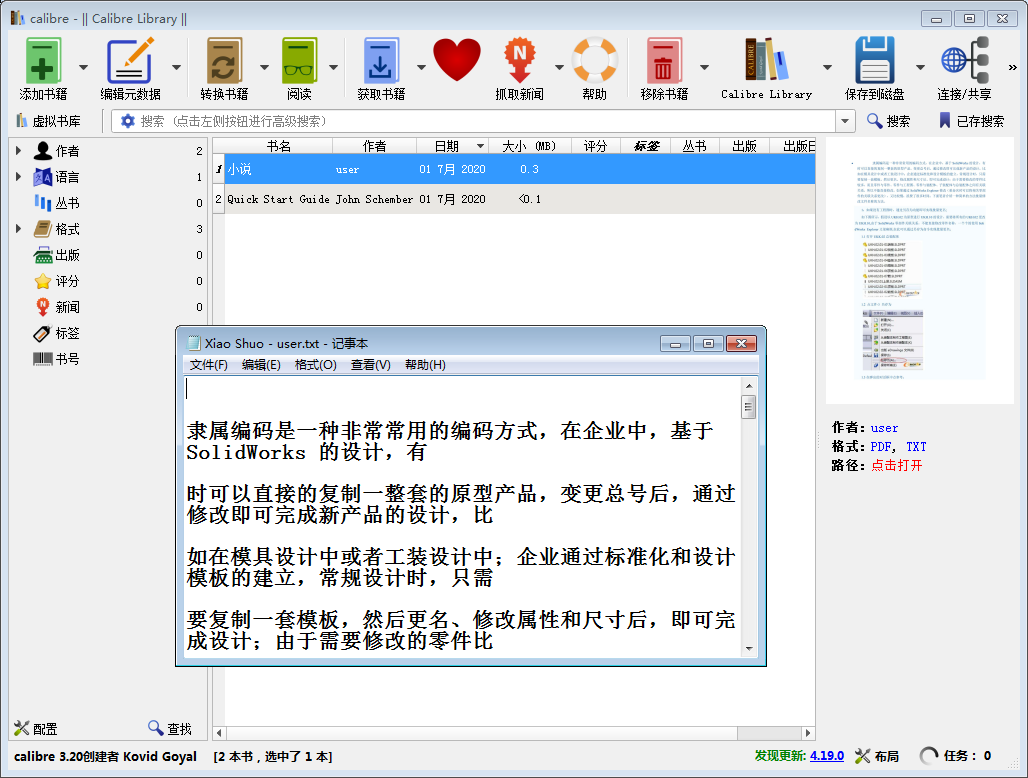Screen dimensions: 1028x778
Task: Open Notepad's 文件(F) File menu
Action: click(x=209, y=365)
